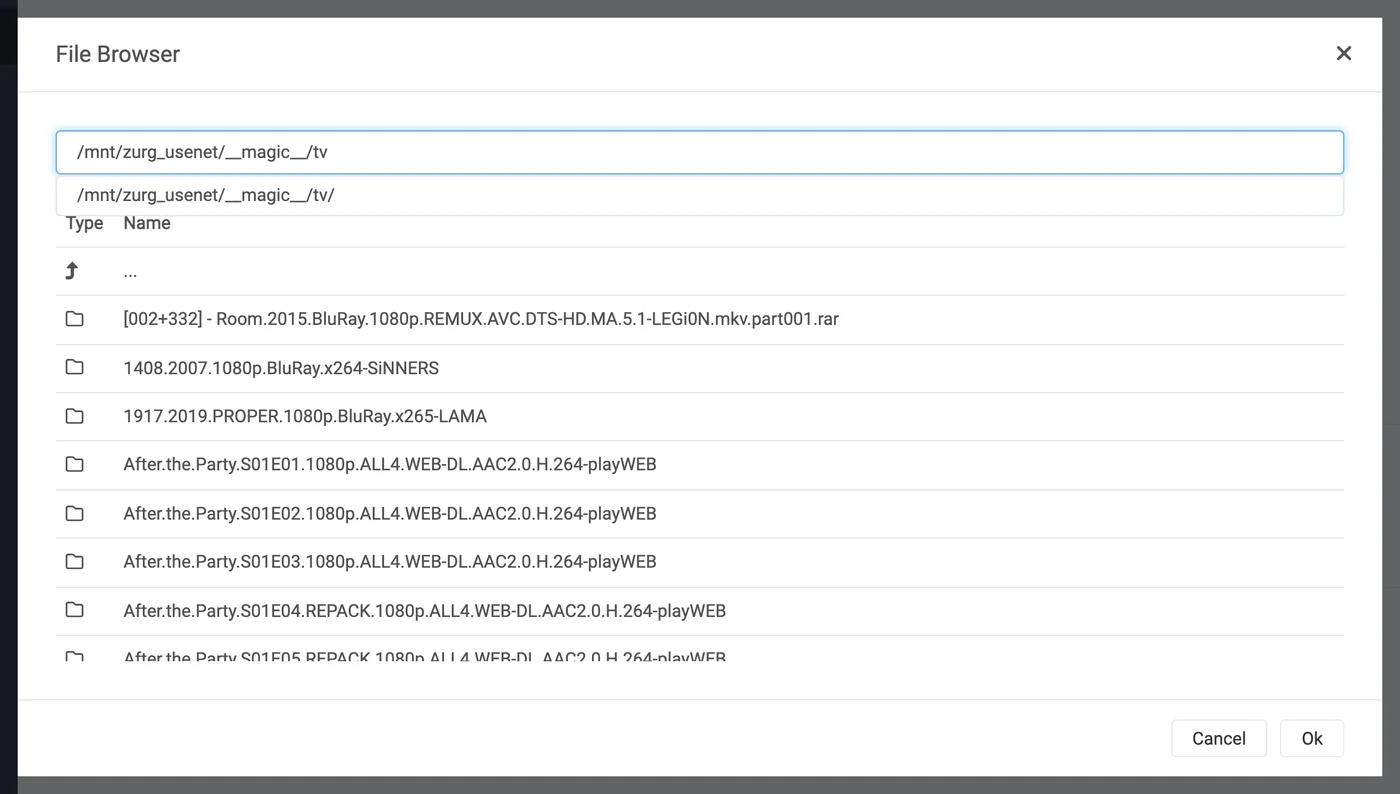Click folder icon for After.the.Party.S01E01 row
The image size is (1400, 794).
(x=74, y=464)
